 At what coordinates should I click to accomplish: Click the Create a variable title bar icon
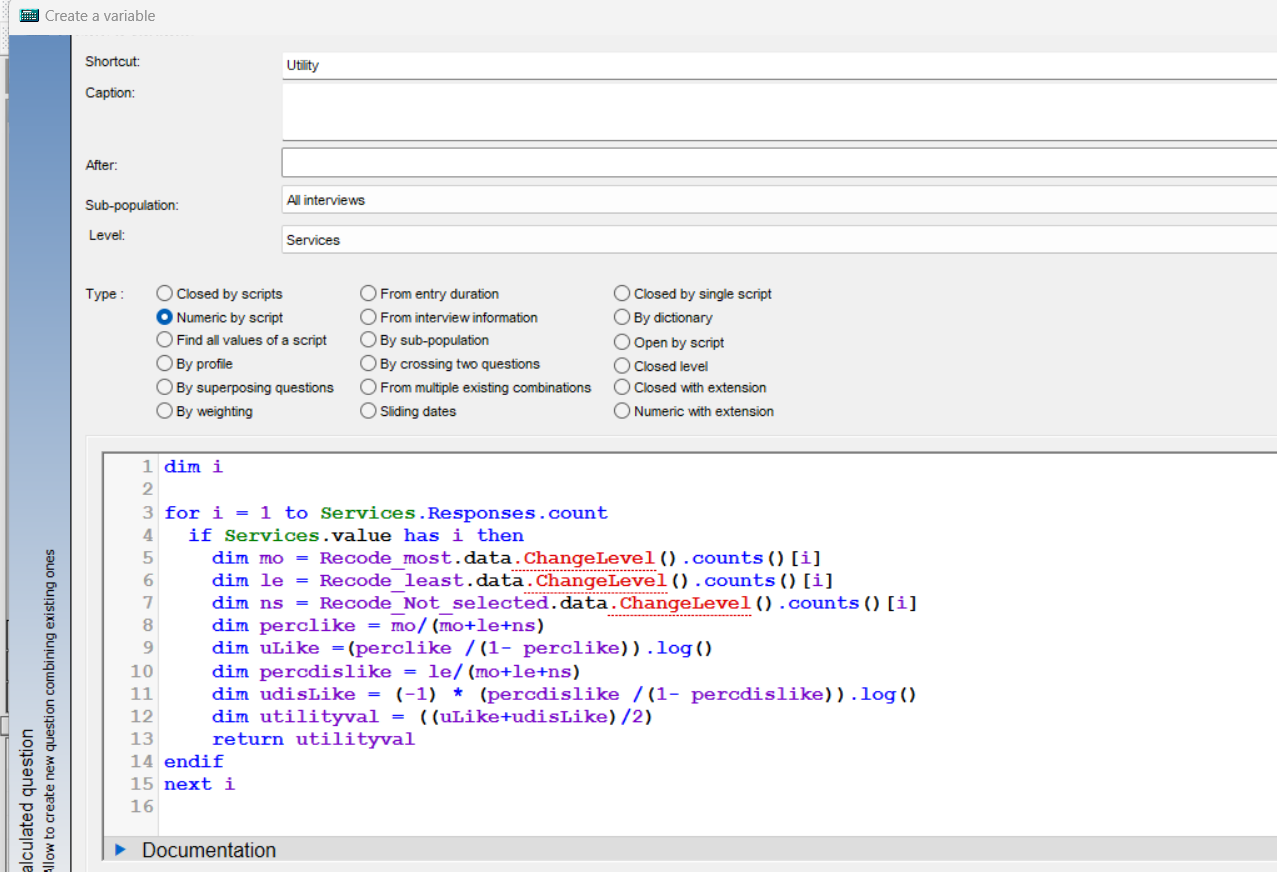pyautogui.click(x=28, y=15)
